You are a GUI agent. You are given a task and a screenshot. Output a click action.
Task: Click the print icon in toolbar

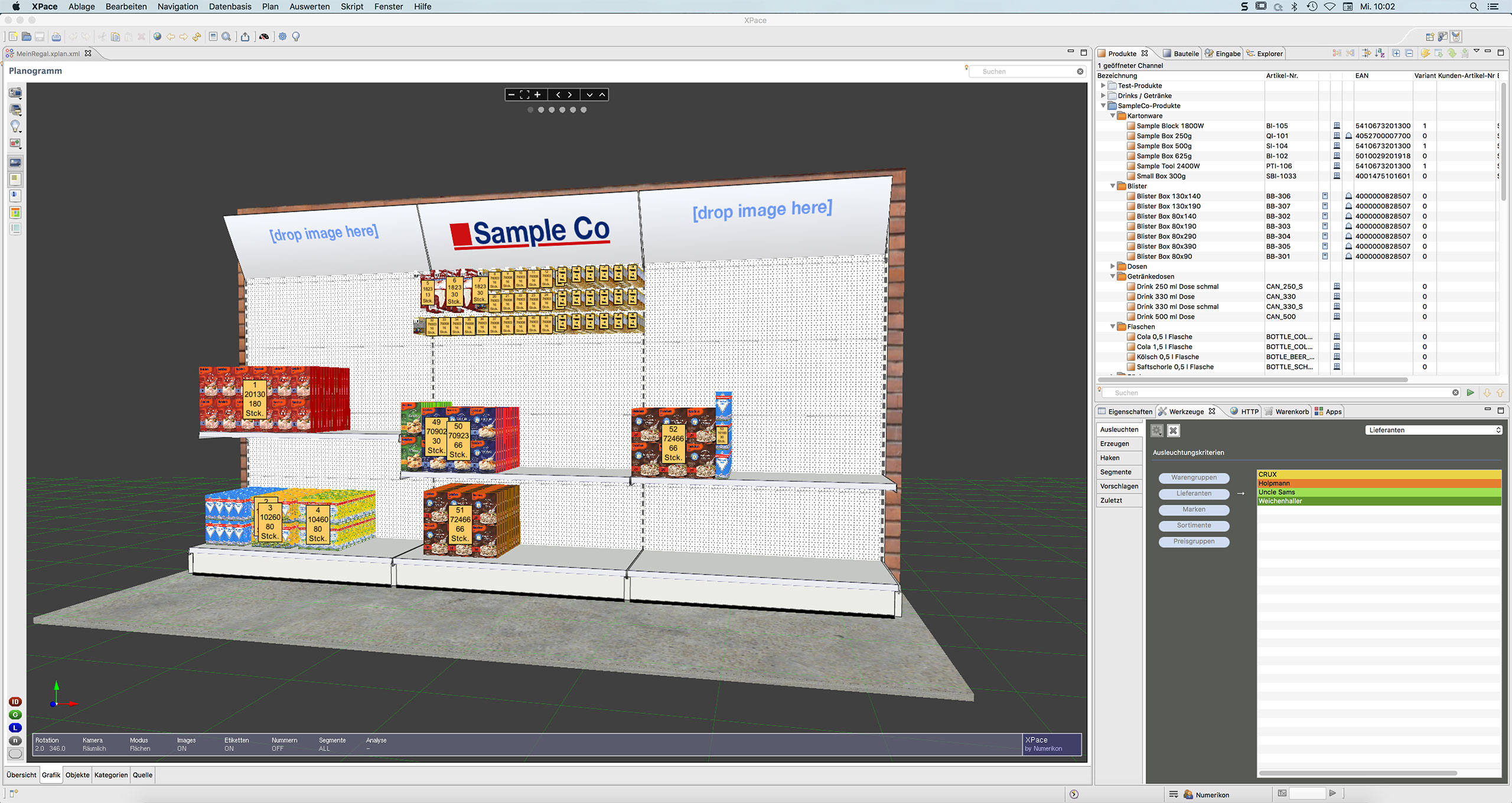point(56,37)
